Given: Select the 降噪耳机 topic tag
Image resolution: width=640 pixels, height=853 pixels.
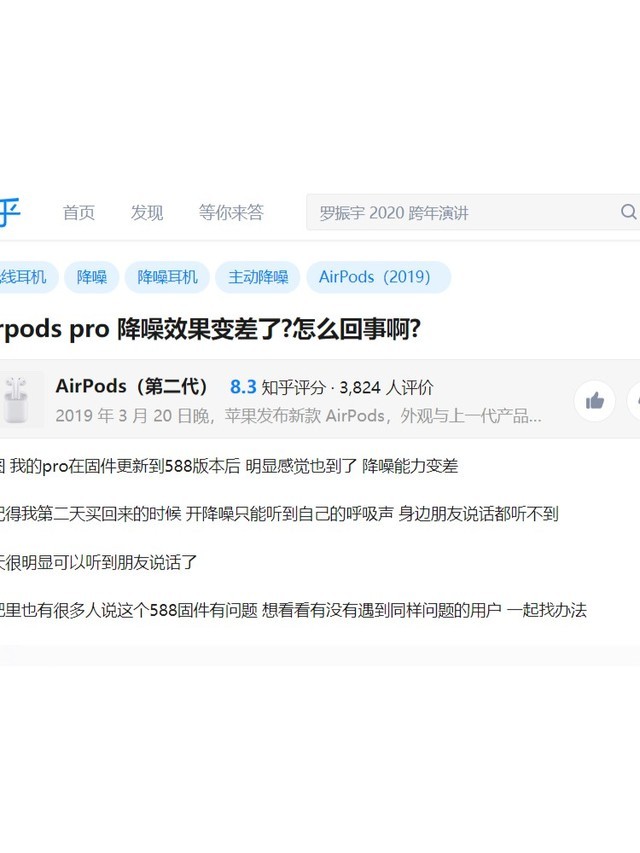Looking at the screenshot, I should pyautogui.click(x=167, y=277).
